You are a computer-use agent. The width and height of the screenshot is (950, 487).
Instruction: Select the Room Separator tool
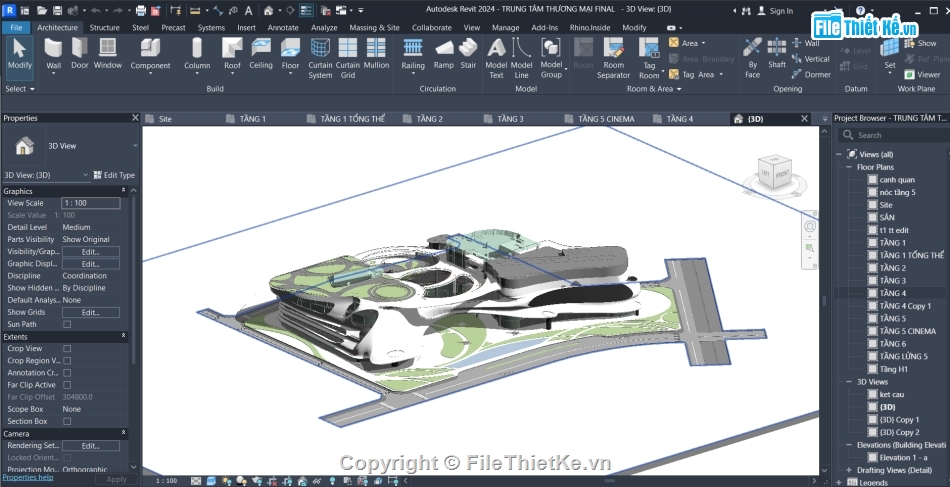(x=613, y=58)
